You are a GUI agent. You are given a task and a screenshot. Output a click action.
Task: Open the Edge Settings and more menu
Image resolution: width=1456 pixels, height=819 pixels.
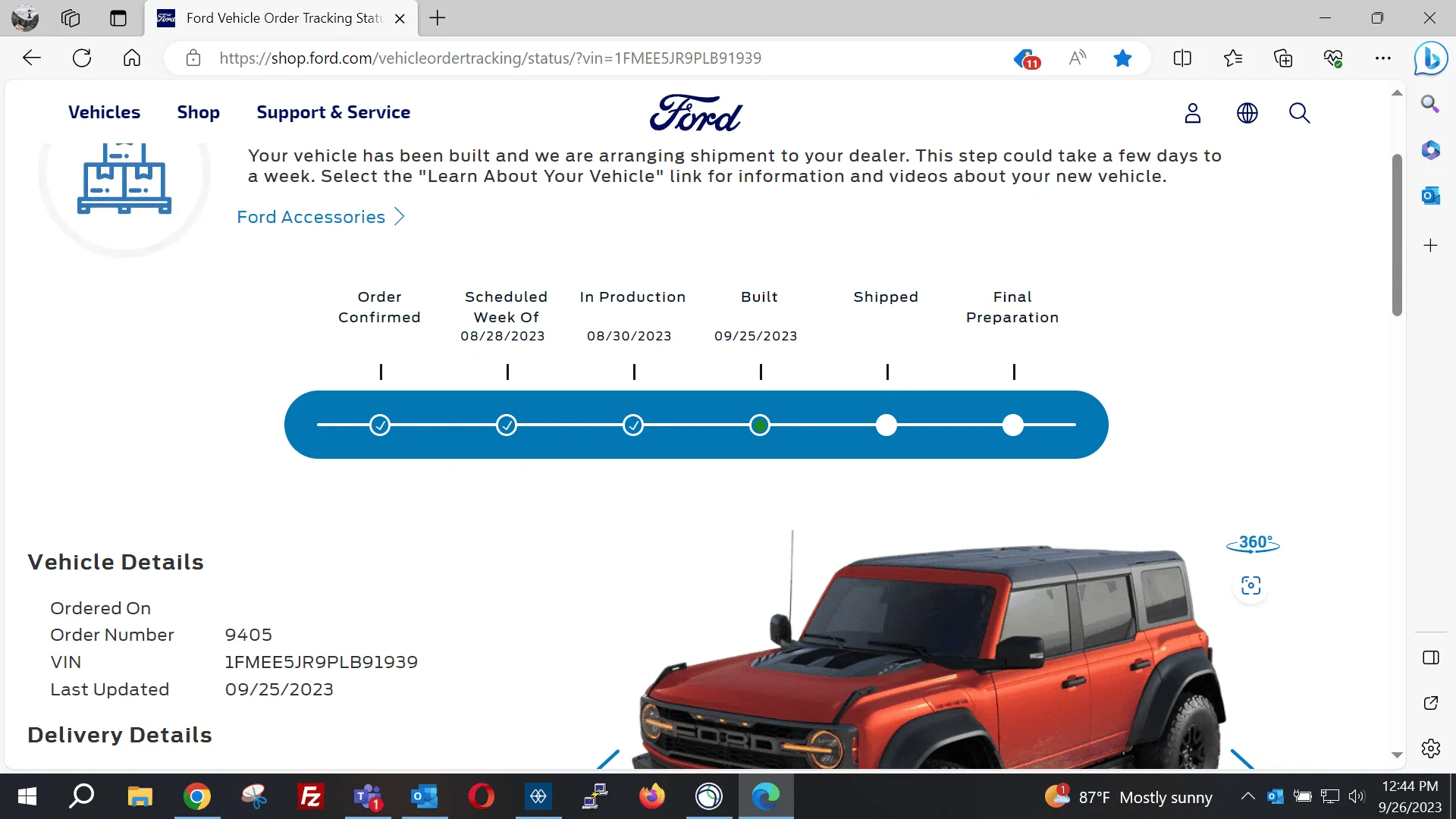1383,58
